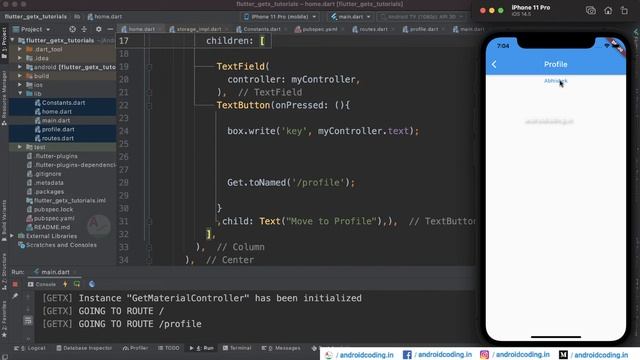Open the Project side tool window tab
Image resolution: width=640 pixels, height=360 pixels.
coord(4,43)
